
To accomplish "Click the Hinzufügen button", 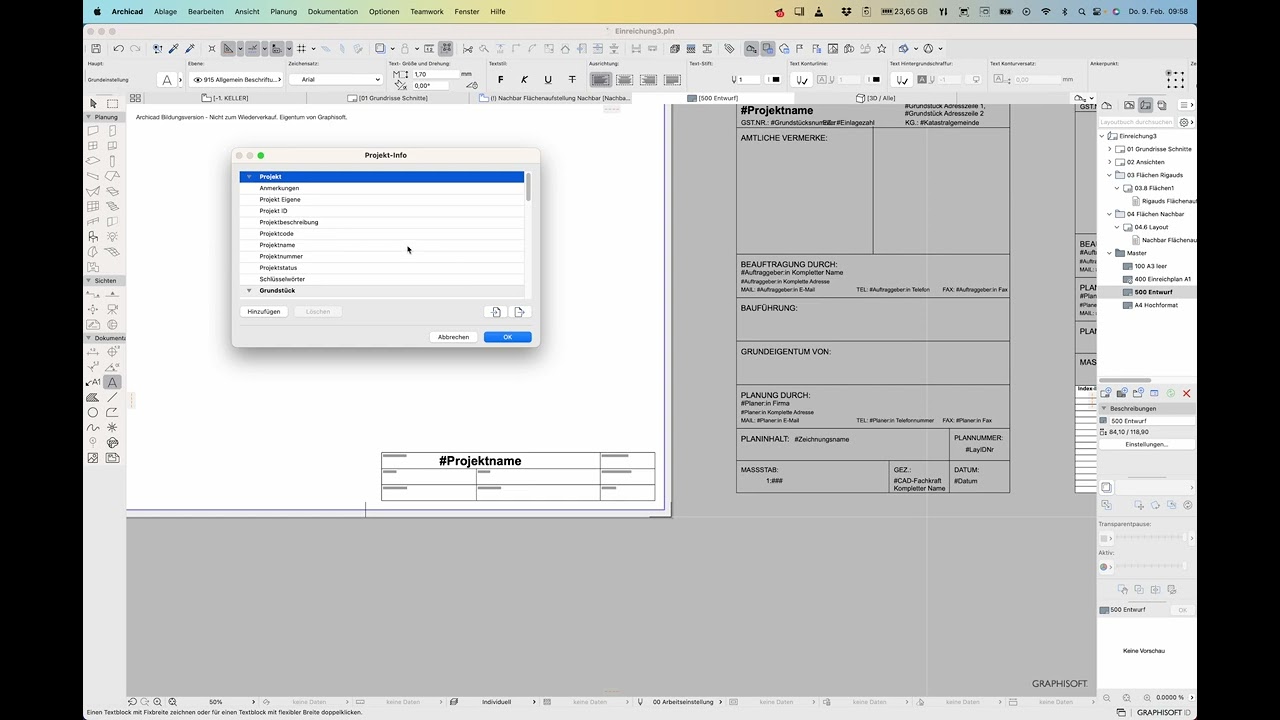I will point(264,312).
